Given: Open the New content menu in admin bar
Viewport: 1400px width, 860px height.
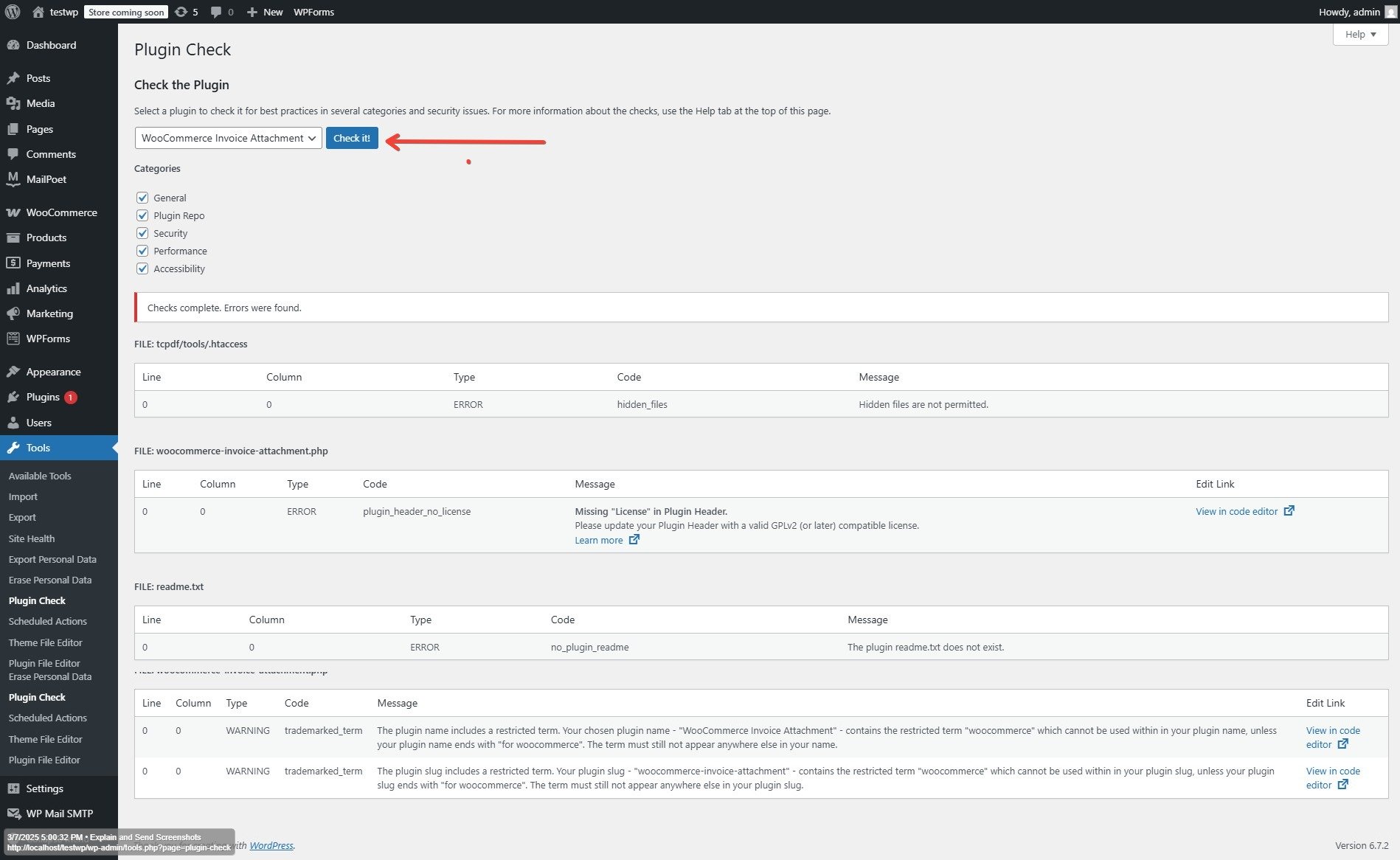Looking at the screenshot, I should point(265,12).
